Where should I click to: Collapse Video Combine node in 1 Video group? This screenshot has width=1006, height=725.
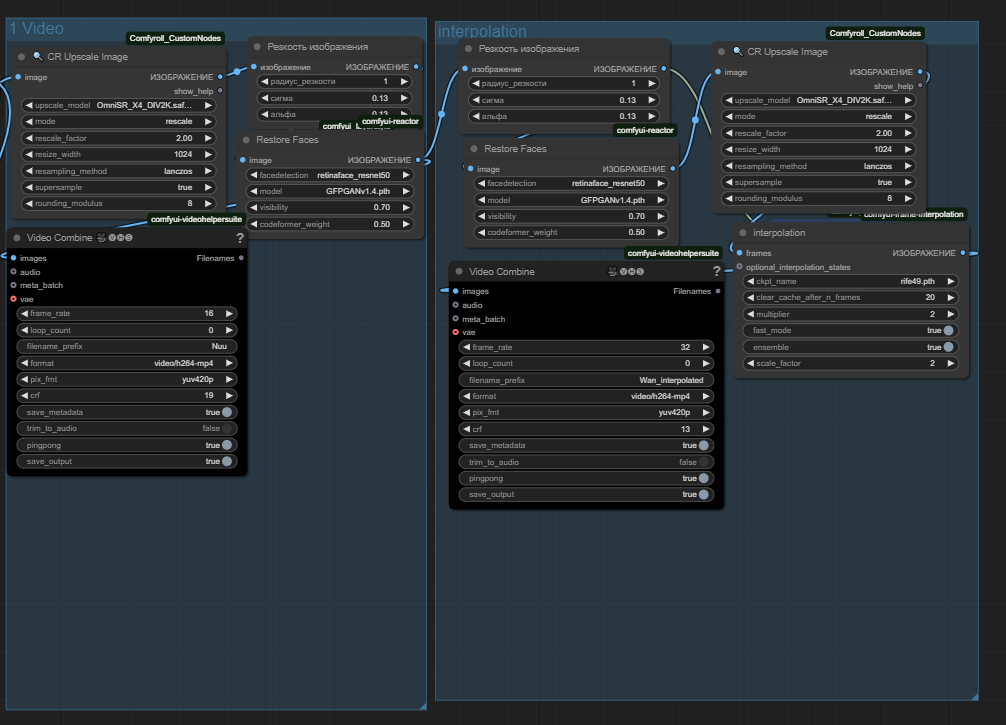click(x=17, y=237)
